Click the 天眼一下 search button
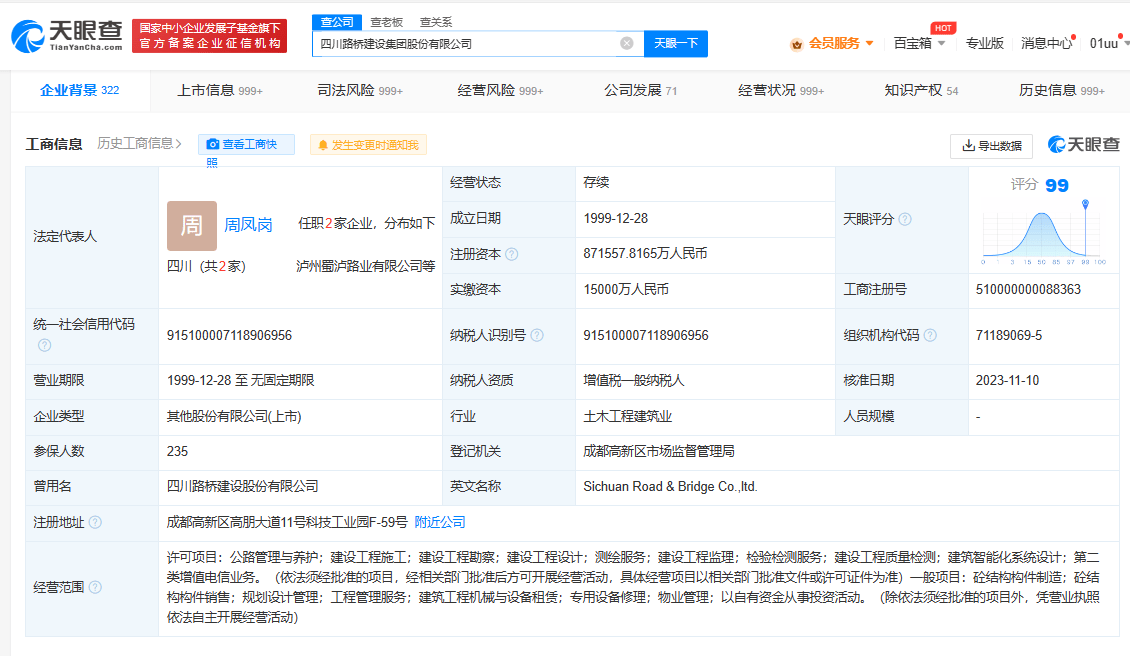 click(x=676, y=43)
